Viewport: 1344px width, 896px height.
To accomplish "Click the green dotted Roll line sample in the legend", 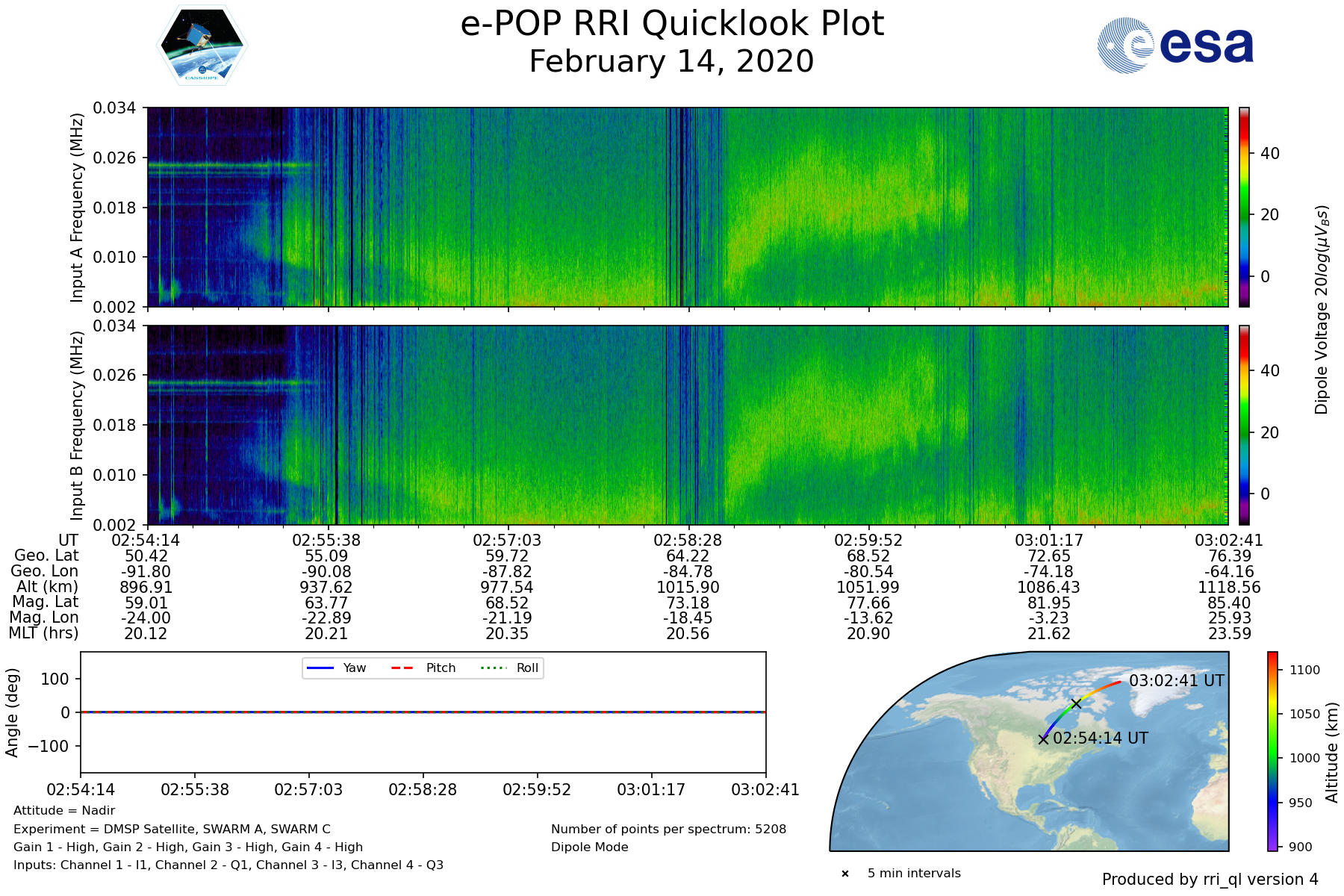I will [493, 668].
